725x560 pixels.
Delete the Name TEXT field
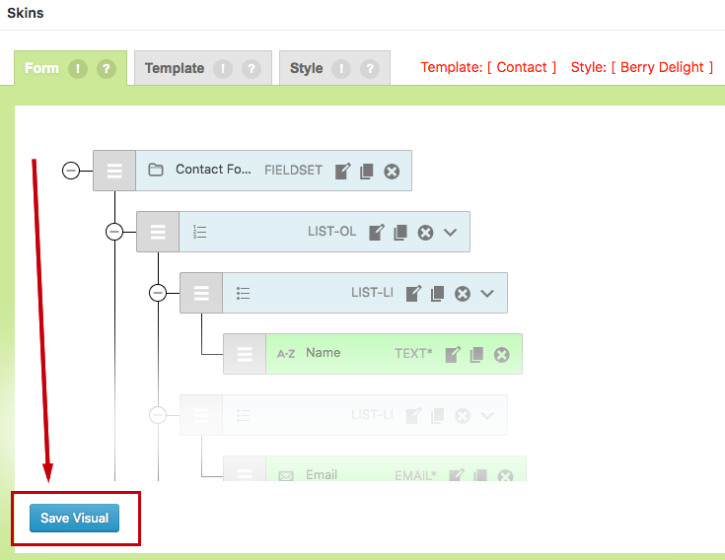pos(502,354)
